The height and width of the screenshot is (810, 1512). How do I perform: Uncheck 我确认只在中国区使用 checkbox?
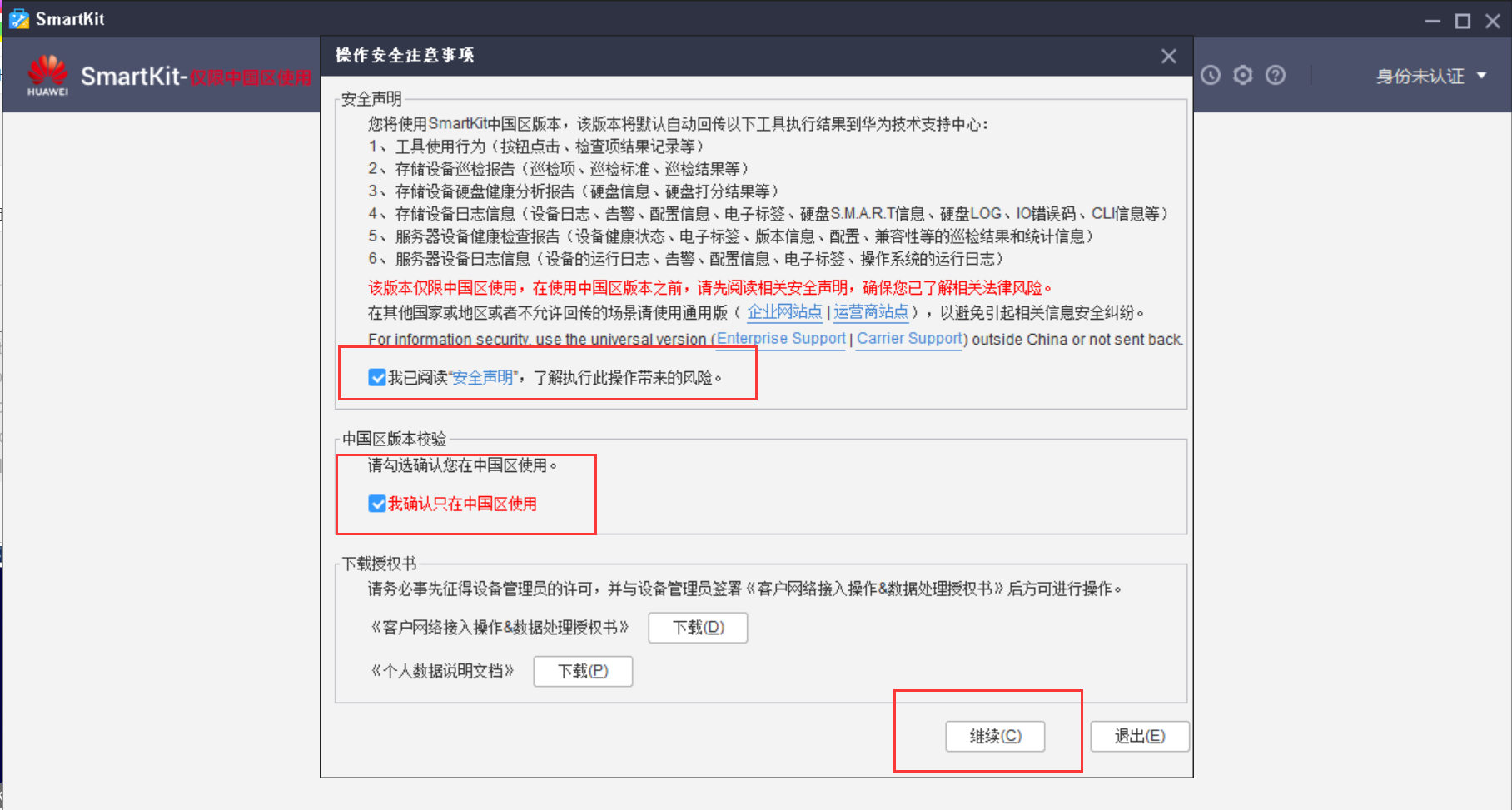point(377,504)
